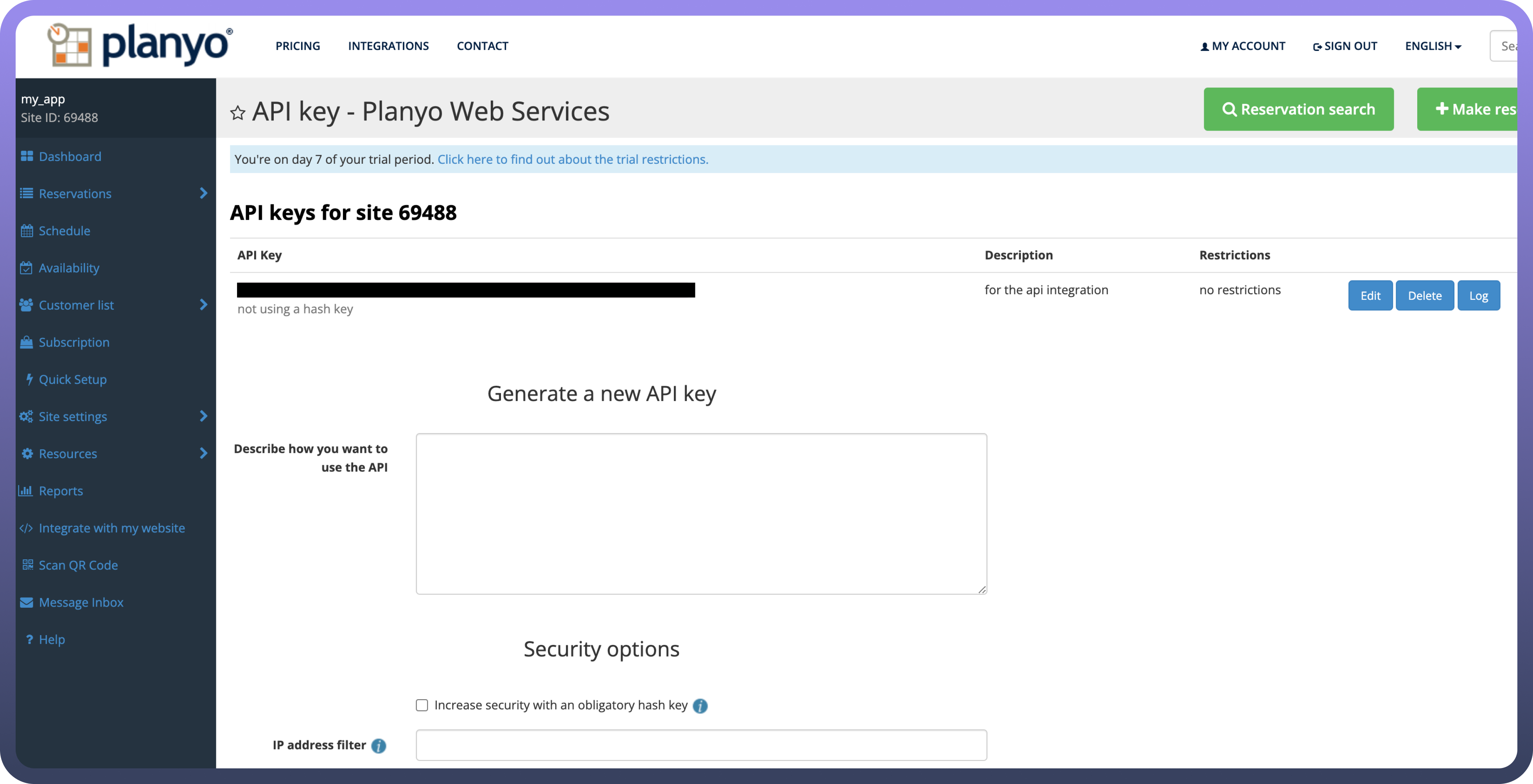The width and height of the screenshot is (1533, 784).
Task: Click the Message Inbox envelope icon
Action: click(26, 603)
